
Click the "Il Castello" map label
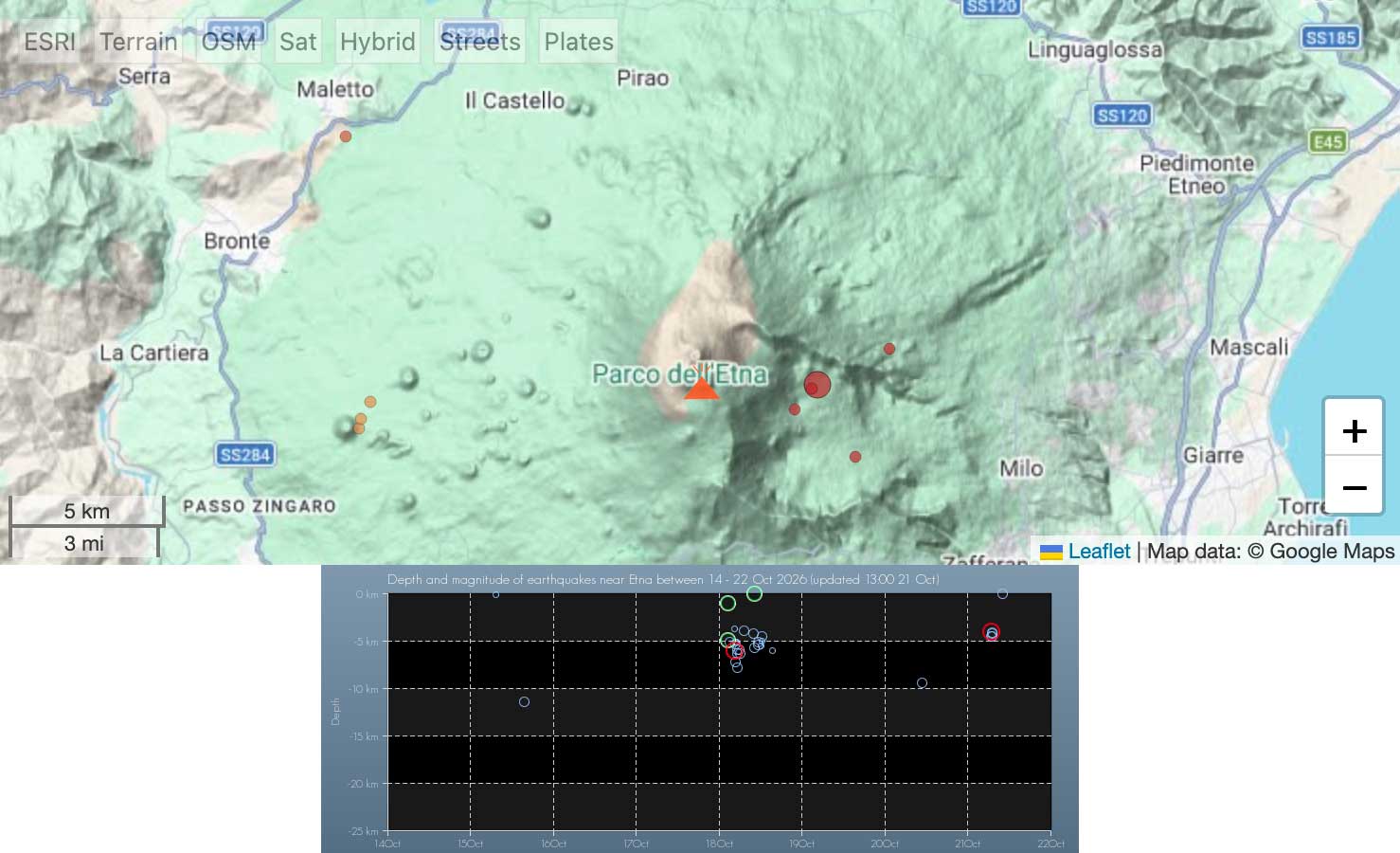514,100
